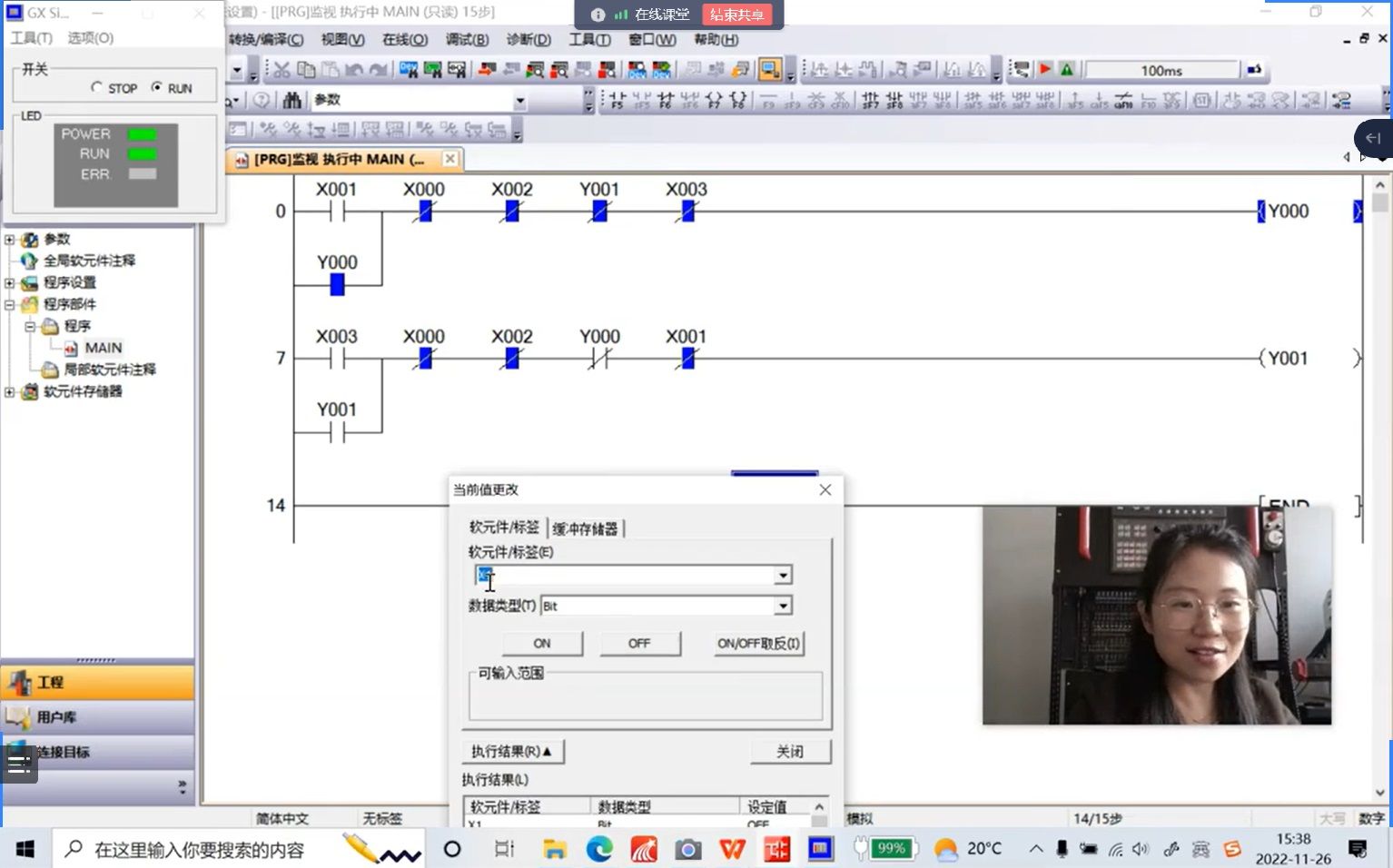Insert open contact with F5 toolbar icon
This screenshot has width=1393, height=868.
click(x=617, y=101)
